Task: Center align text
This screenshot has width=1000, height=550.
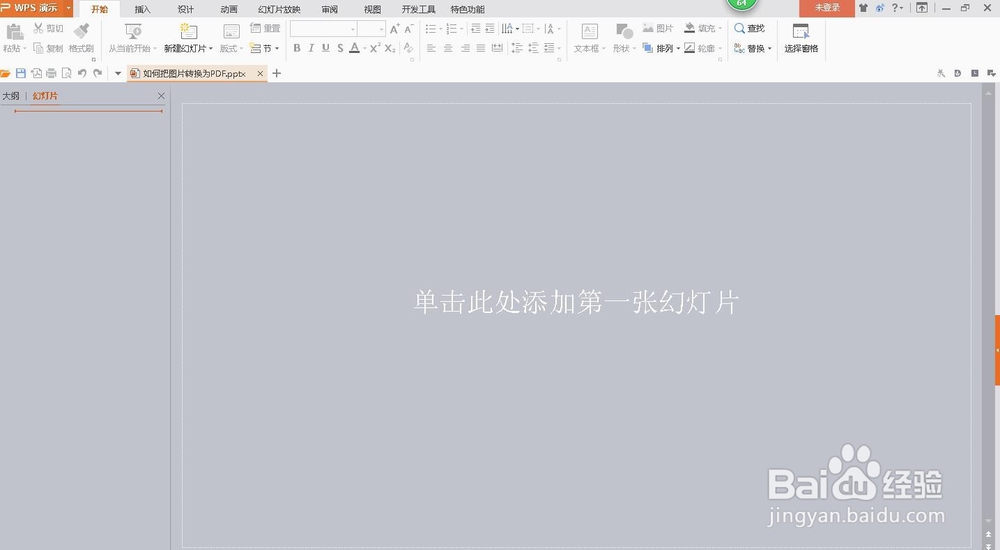Action: [448, 48]
